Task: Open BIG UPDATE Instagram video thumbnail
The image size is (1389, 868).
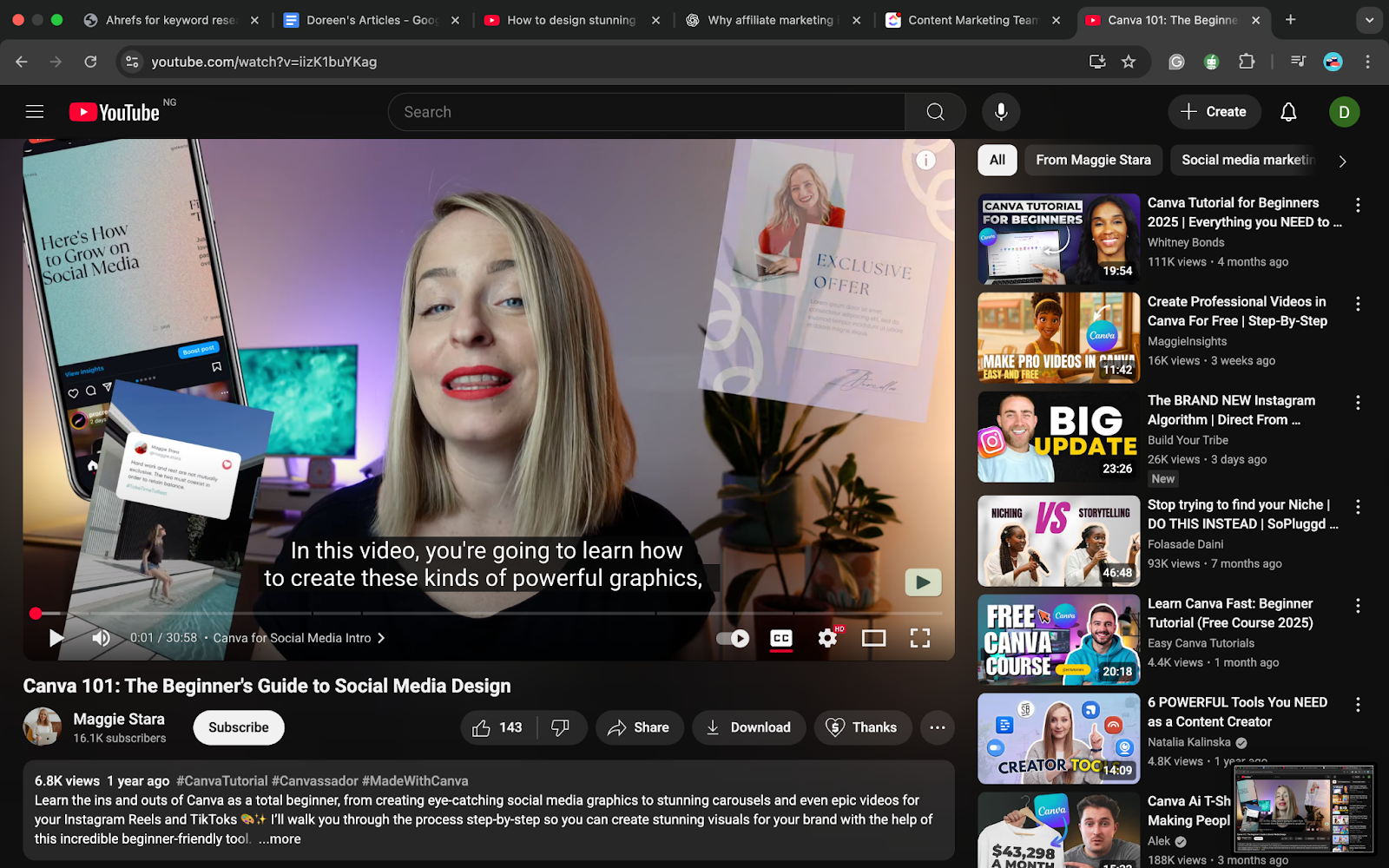Action: [1058, 437]
